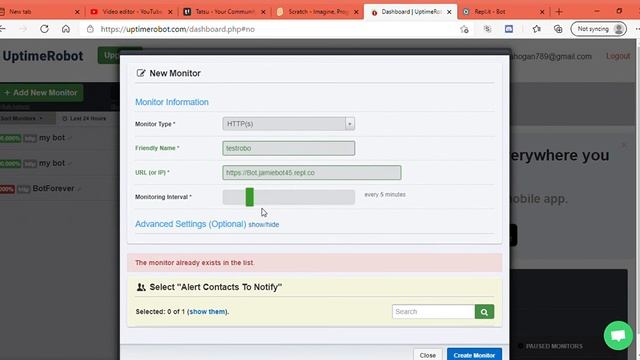The image size is (640, 360).
Task: Click the address bar URL
Action: tap(178, 29)
